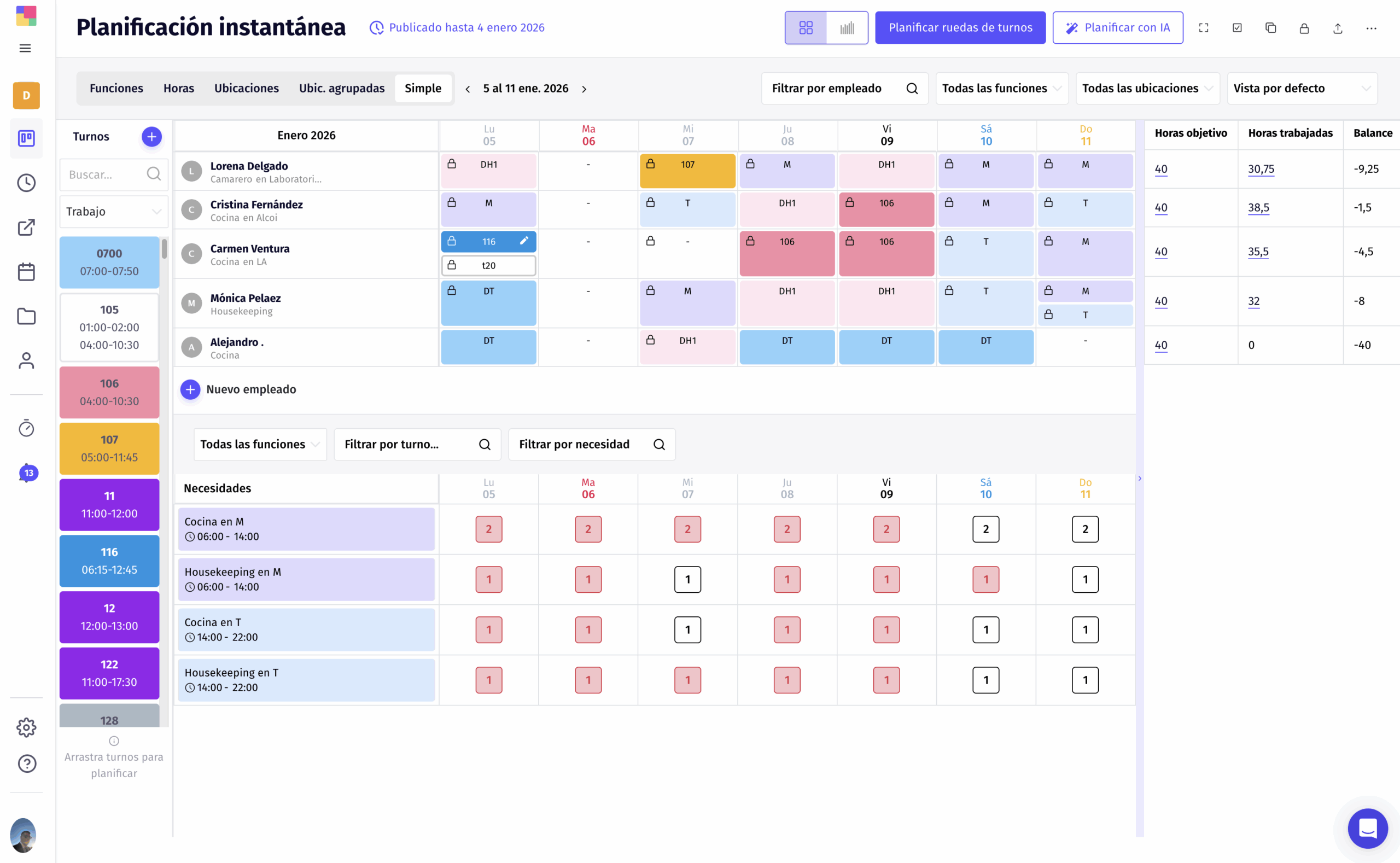Click the fullscreen expand icon
This screenshot has width=1400, height=863.
pyautogui.click(x=1203, y=28)
